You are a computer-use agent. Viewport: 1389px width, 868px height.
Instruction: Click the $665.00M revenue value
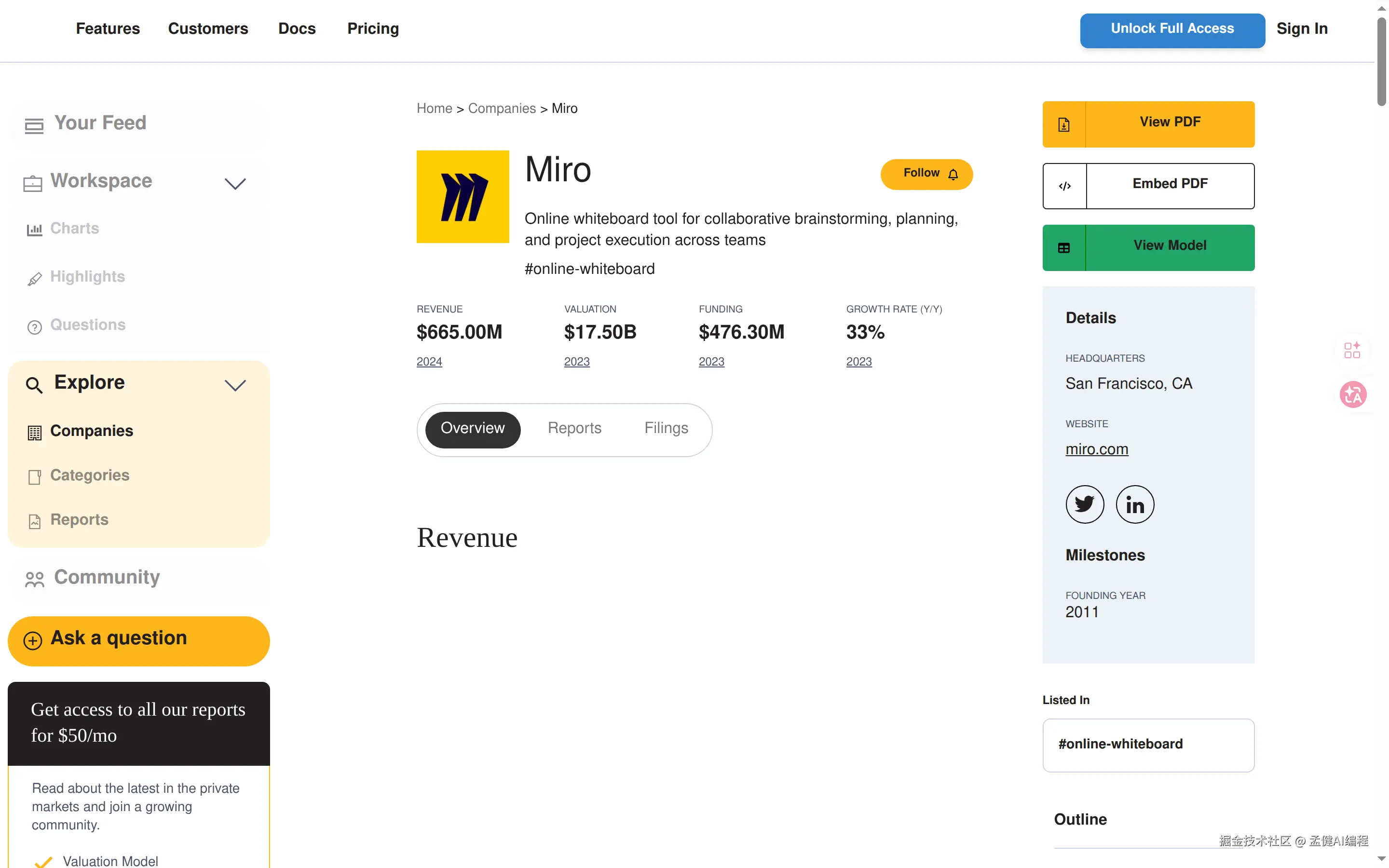click(459, 332)
